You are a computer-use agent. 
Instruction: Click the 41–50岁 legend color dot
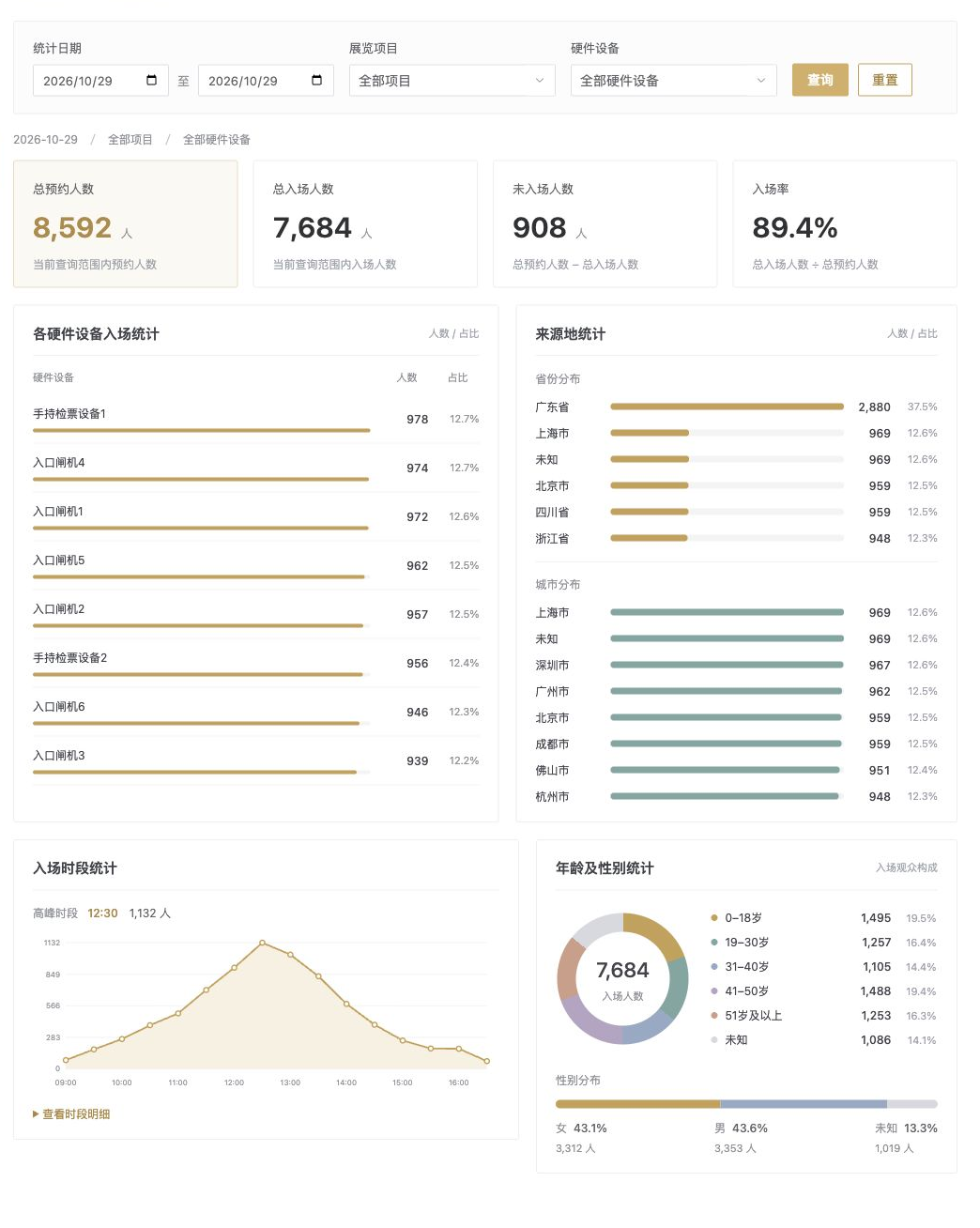pos(714,991)
